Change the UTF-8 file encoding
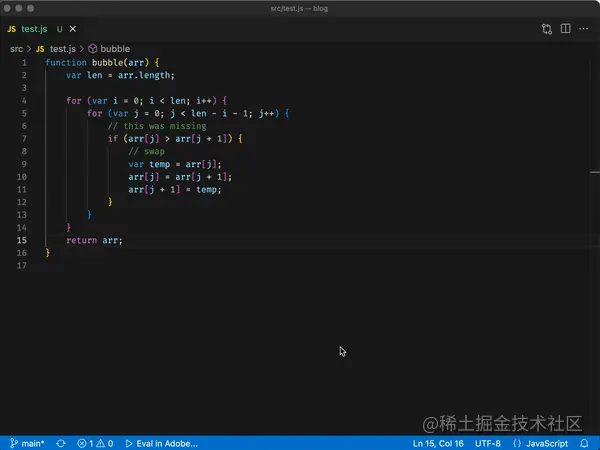Screen dimensions: 600x450 pyautogui.click(x=488, y=443)
